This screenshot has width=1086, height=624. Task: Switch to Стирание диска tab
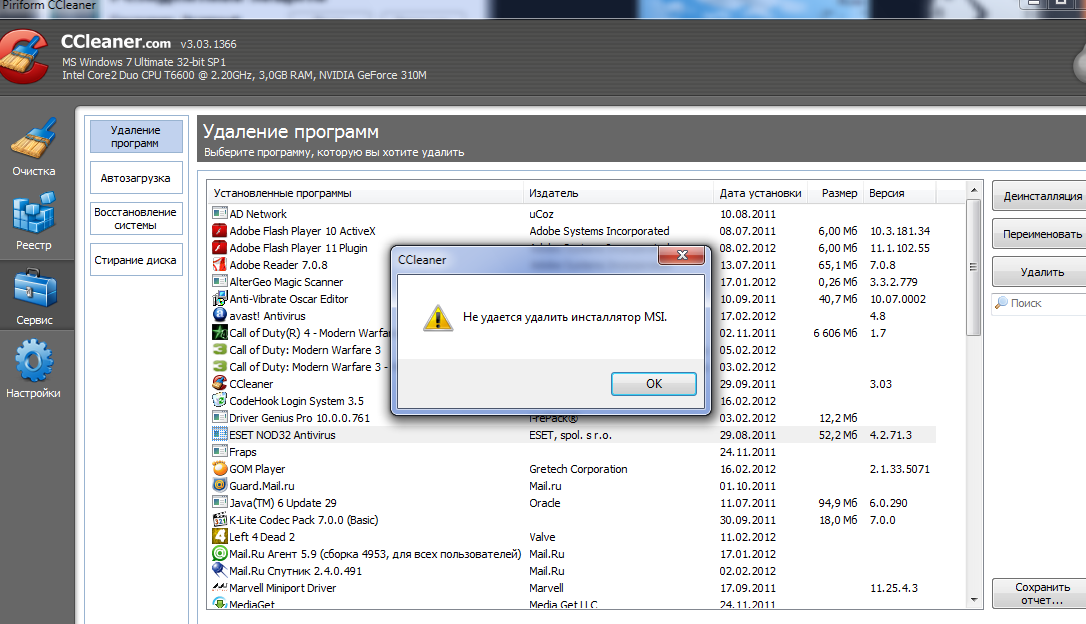[136, 260]
